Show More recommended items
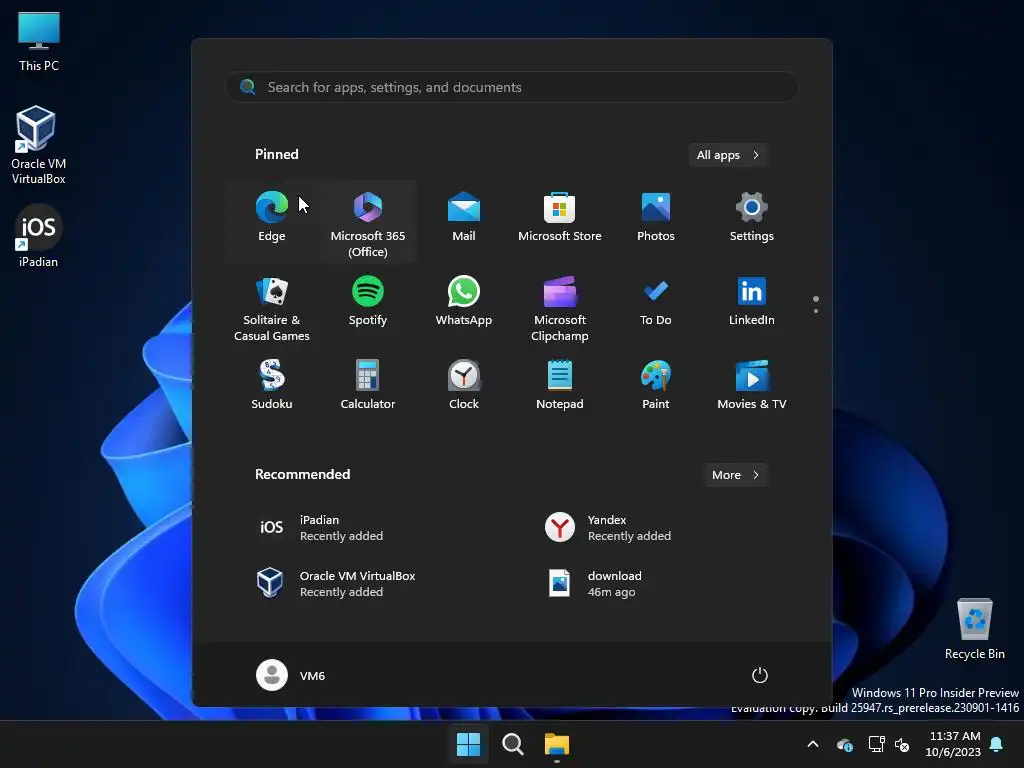This screenshot has height=768, width=1024. pos(736,475)
